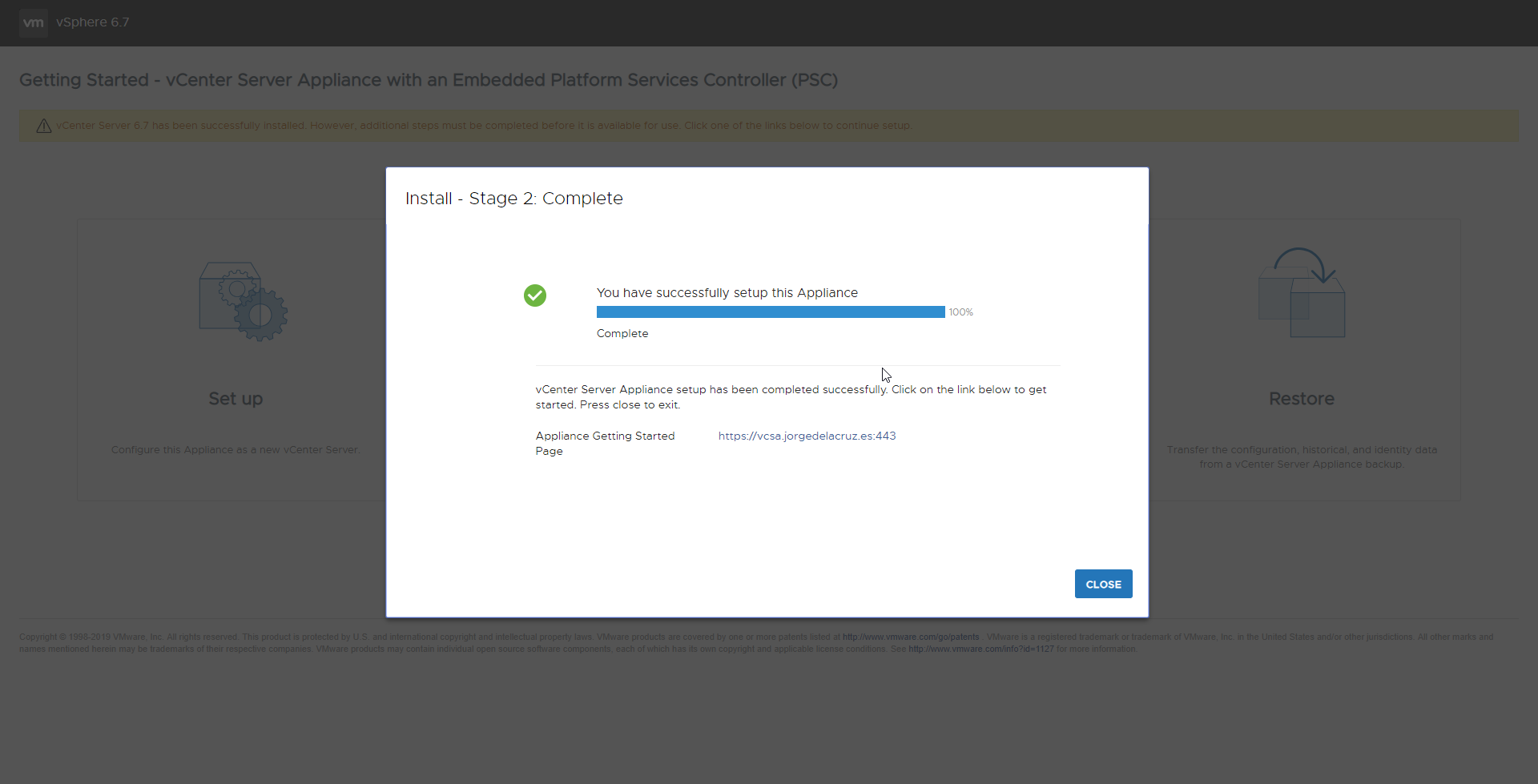
Task: Click the 'Complete' status text under progress bar
Action: point(622,334)
